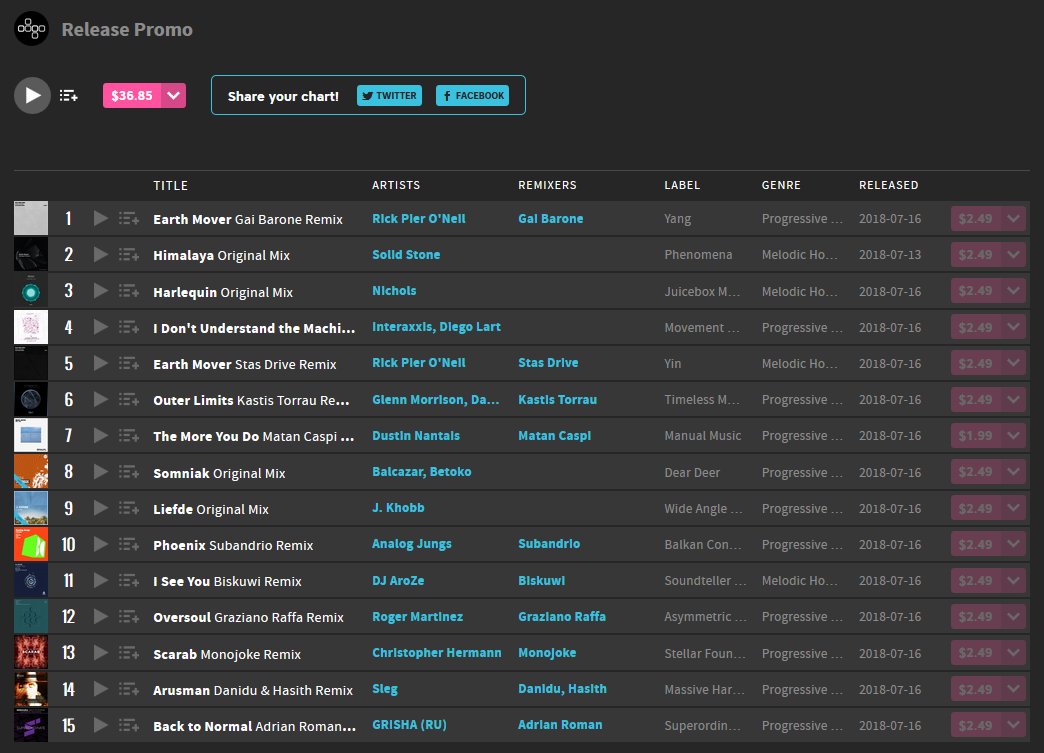Queue Earth Mover Gai Barone Remix
This screenshot has height=753, width=1044.
(129, 218)
